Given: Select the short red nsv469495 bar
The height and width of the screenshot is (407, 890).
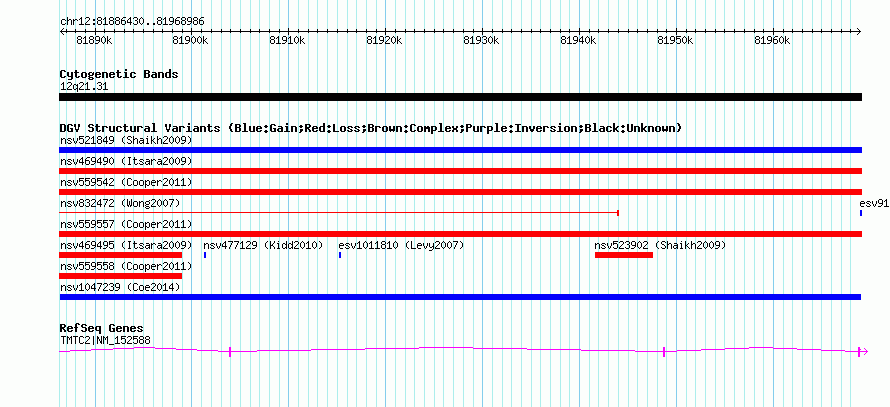Looking at the screenshot, I should (120, 255).
